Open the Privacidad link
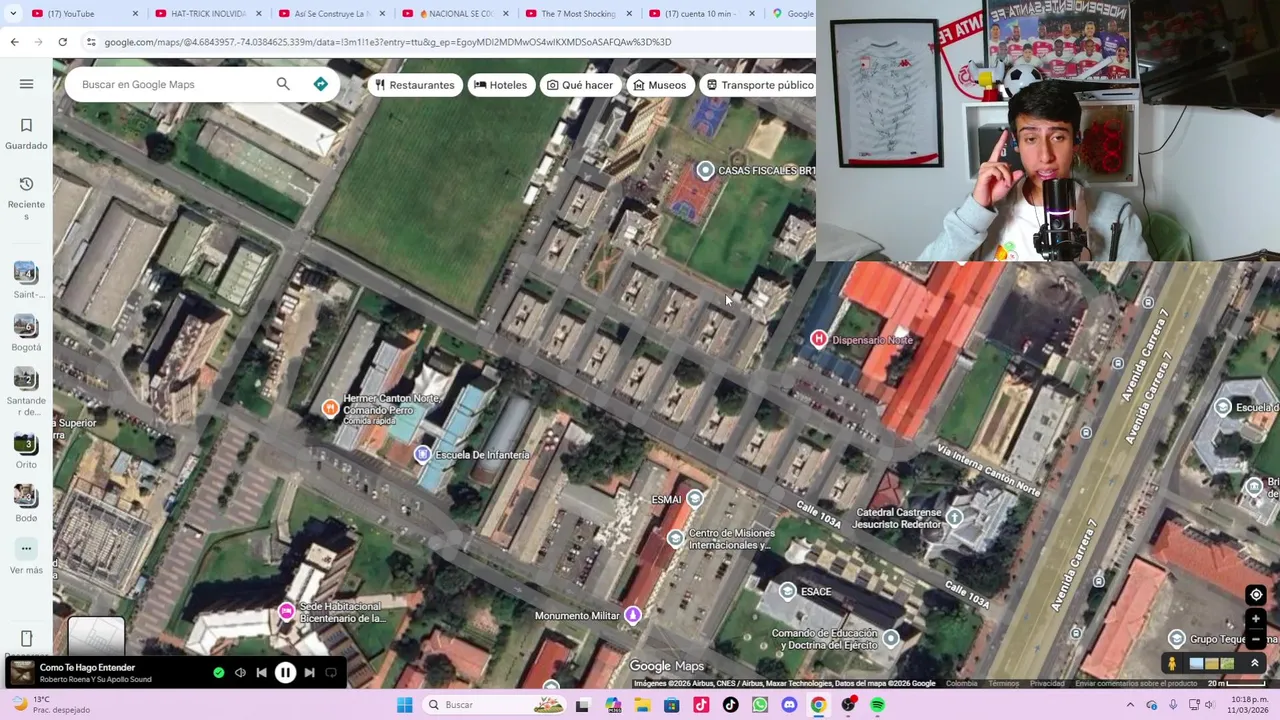This screenshot has height=720, width=1280. 1047,684
